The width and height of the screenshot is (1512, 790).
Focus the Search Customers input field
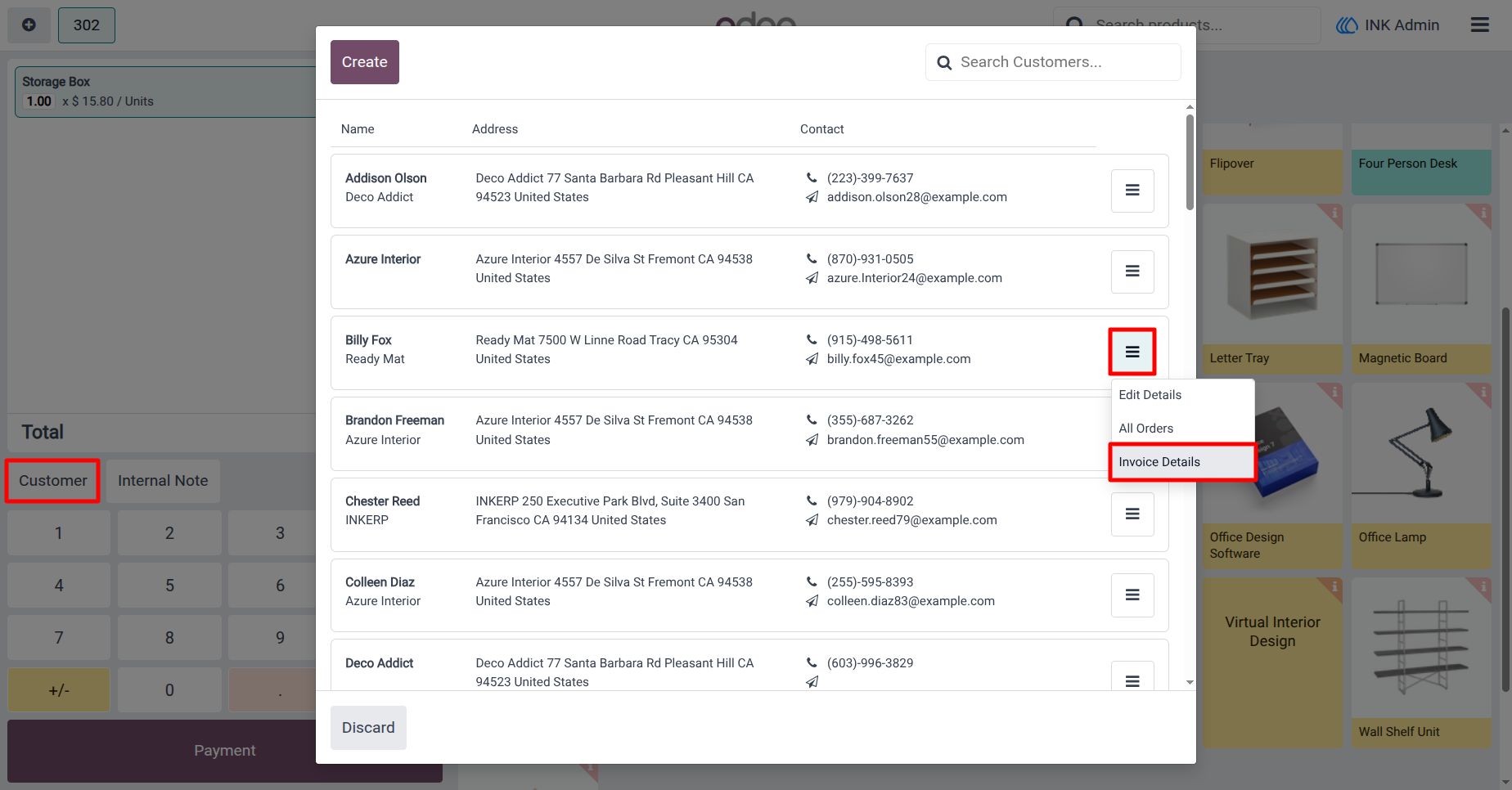[1053, 62]
